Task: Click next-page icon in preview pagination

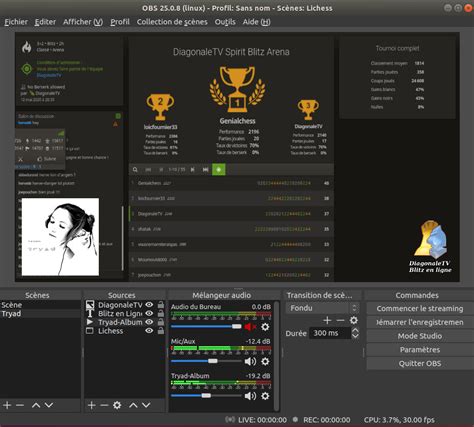Action: click(193, 170)
